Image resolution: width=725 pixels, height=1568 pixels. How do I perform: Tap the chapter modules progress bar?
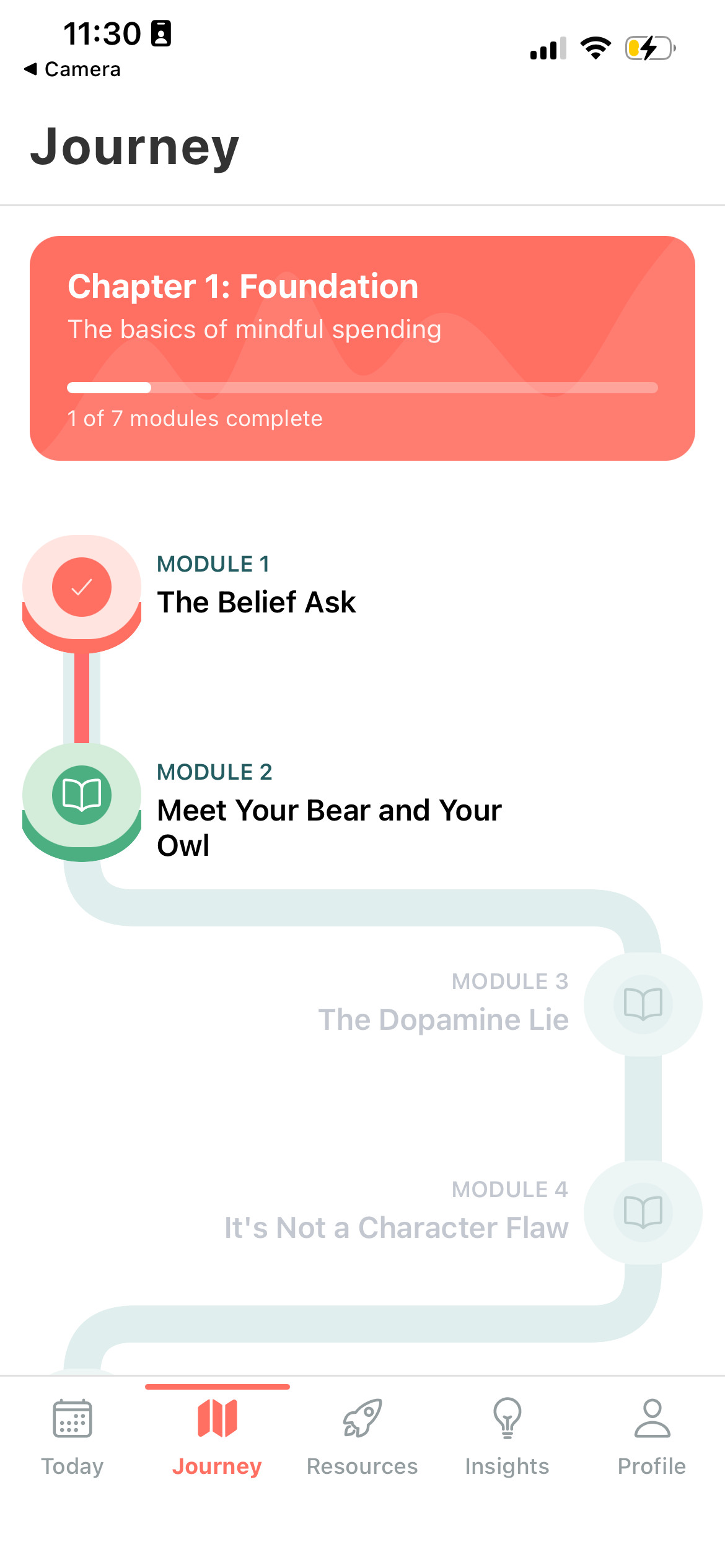pyautogui.click(x=362, y=388)
